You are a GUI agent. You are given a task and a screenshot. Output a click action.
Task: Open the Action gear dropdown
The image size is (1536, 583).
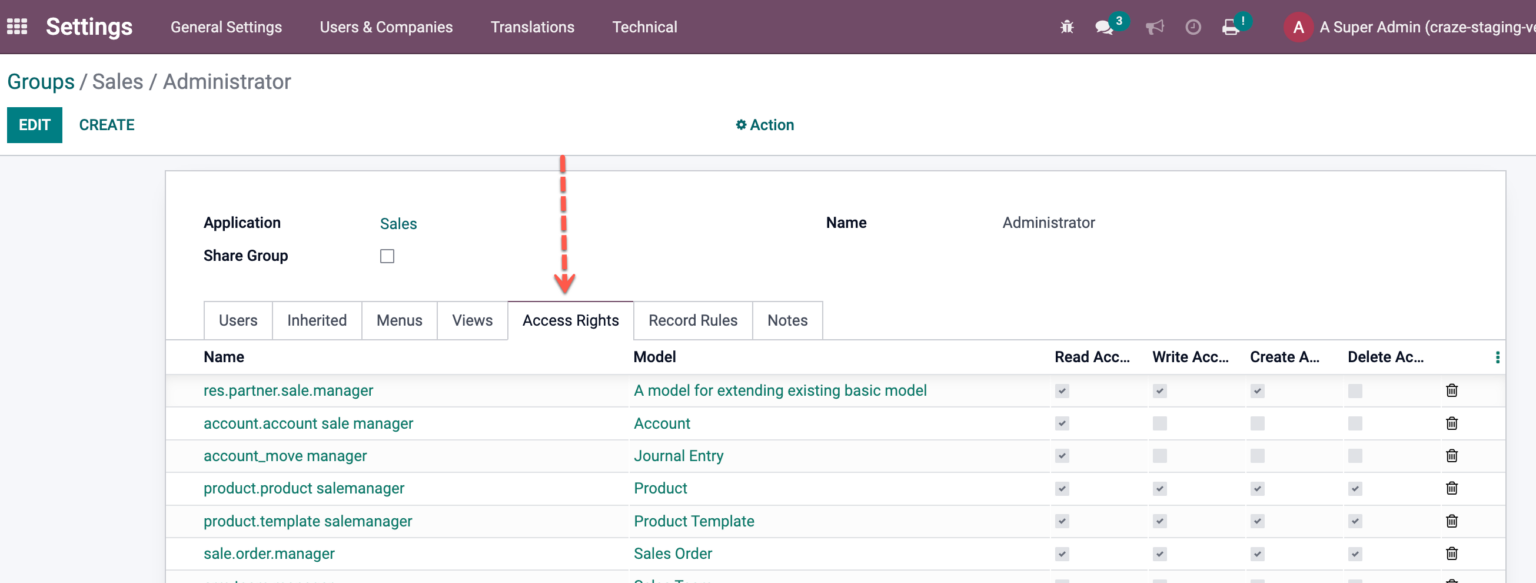coord(764,124)
